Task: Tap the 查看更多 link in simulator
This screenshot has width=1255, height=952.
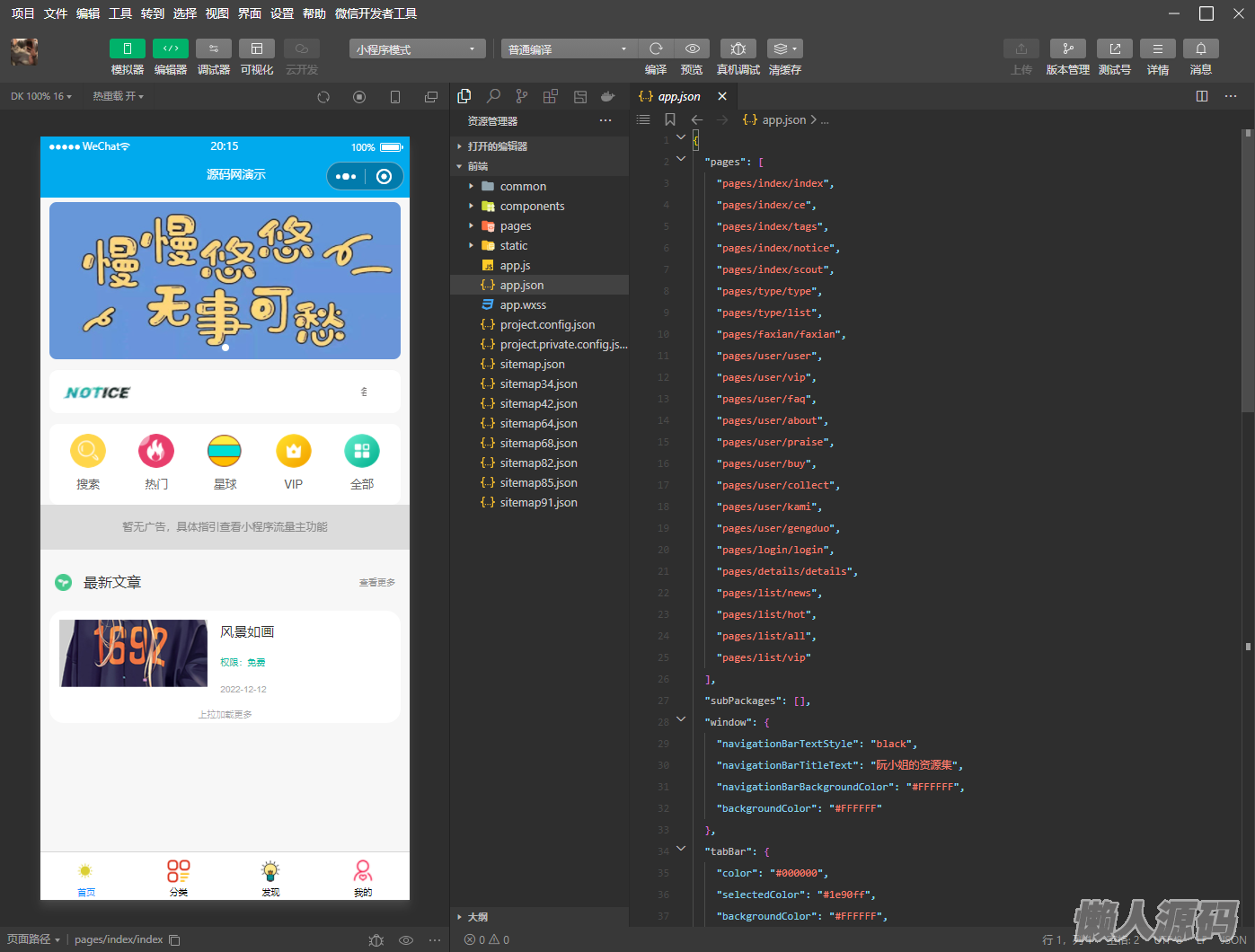Action: coord(377,583)
